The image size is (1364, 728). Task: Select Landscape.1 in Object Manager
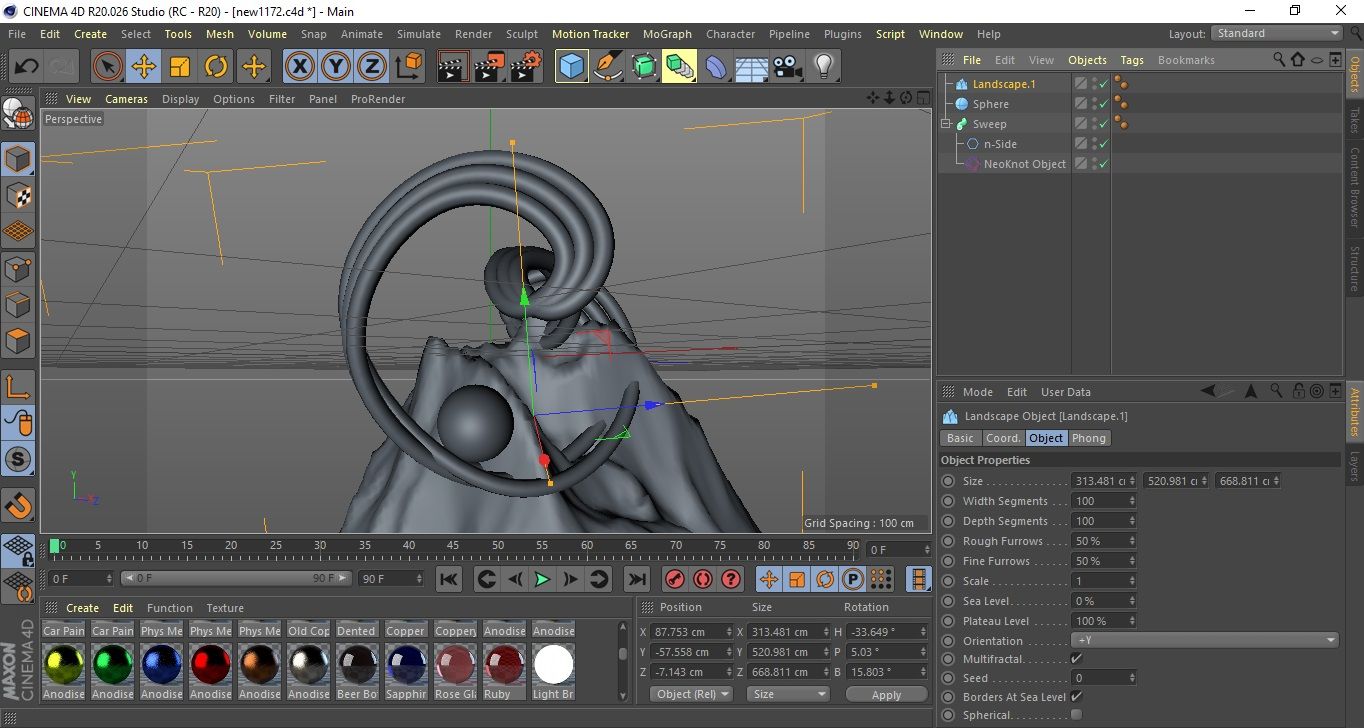pyautogui.click(x=1004, y=84)
